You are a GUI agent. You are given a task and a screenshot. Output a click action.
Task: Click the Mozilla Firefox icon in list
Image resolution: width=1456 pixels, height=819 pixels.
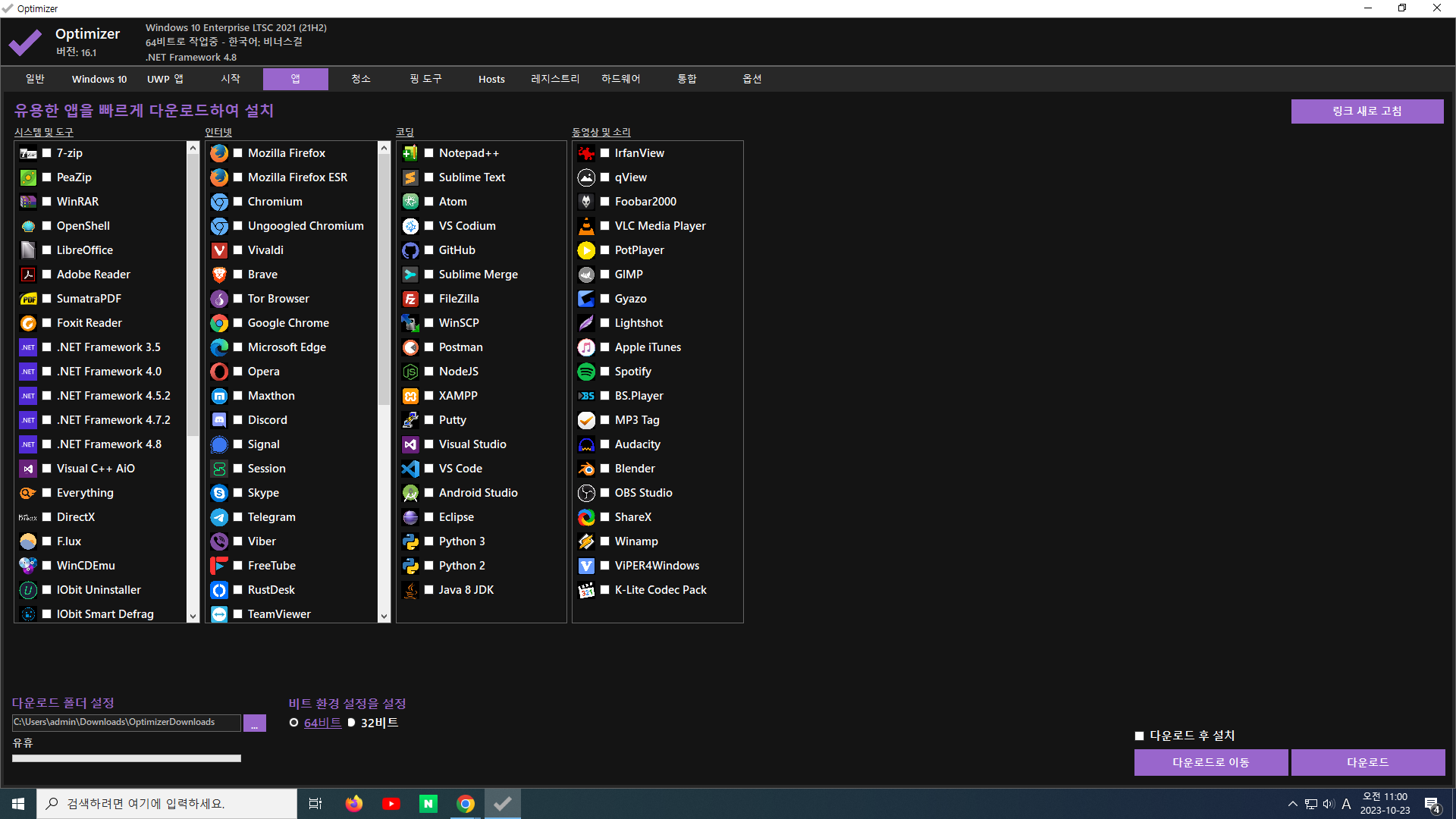pyautogui.click(x=219, y=153)
